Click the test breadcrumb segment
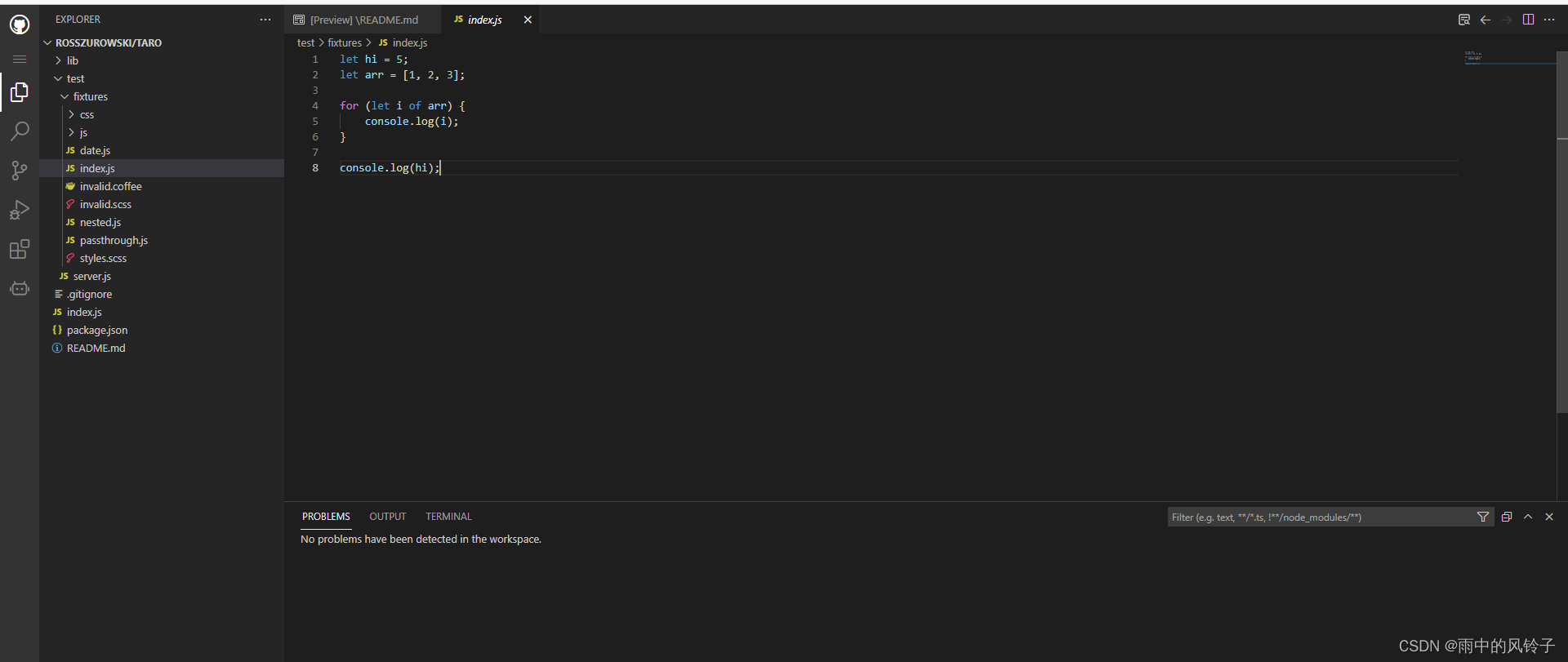This screenshot has height=662, width=1568. coord(305,42)
